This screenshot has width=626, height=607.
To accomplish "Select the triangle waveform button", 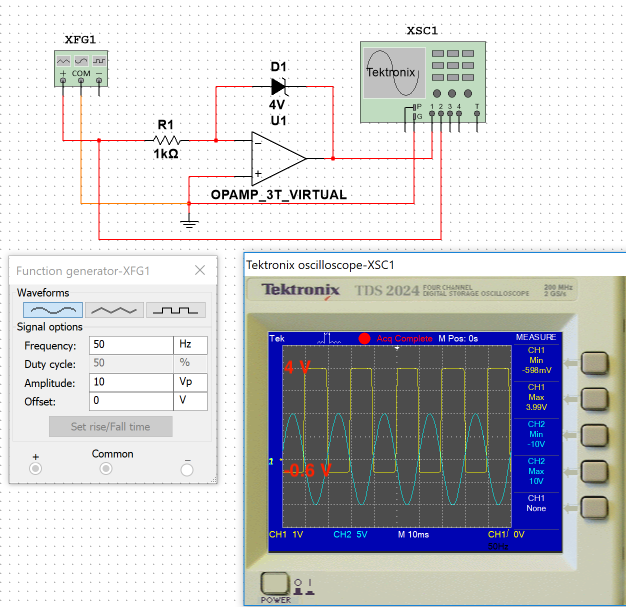I will click(113, 310).
